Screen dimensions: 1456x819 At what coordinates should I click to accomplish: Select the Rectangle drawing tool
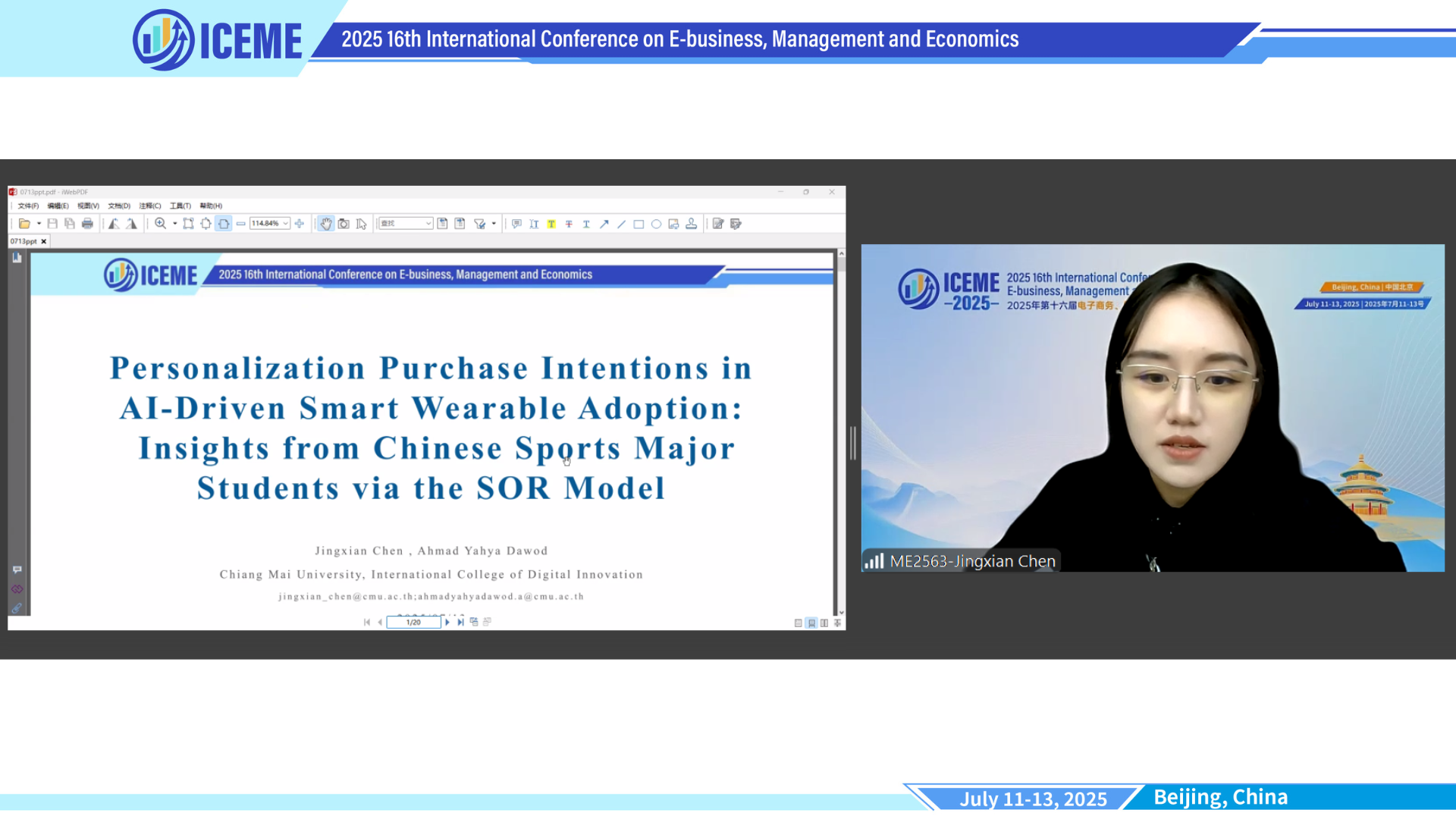click(639, 224)
